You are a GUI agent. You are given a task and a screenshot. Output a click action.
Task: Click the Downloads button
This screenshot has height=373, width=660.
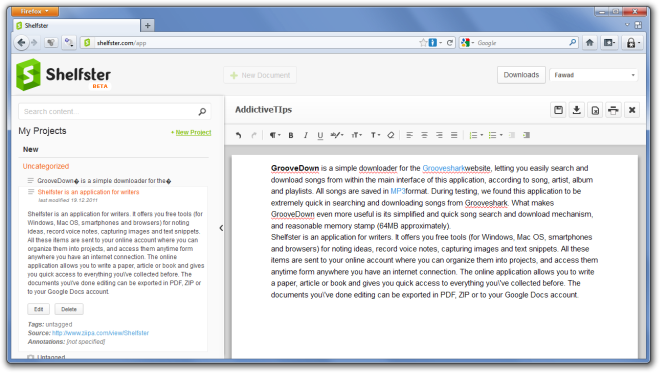click(x=521, y=75)
